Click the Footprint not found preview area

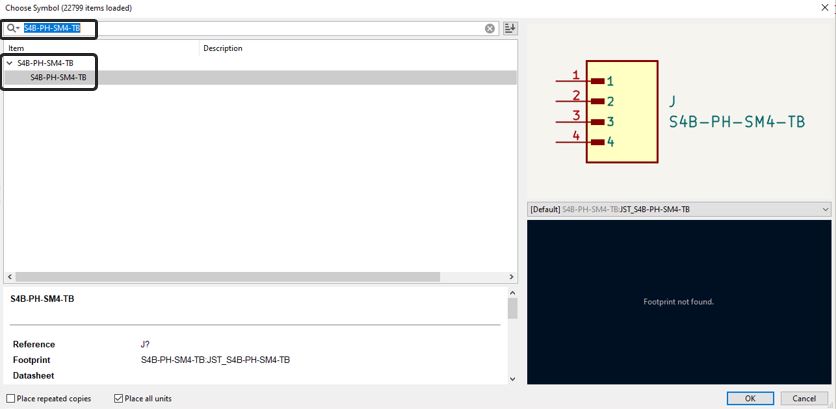pyautogui.click(x=679, y=302)
